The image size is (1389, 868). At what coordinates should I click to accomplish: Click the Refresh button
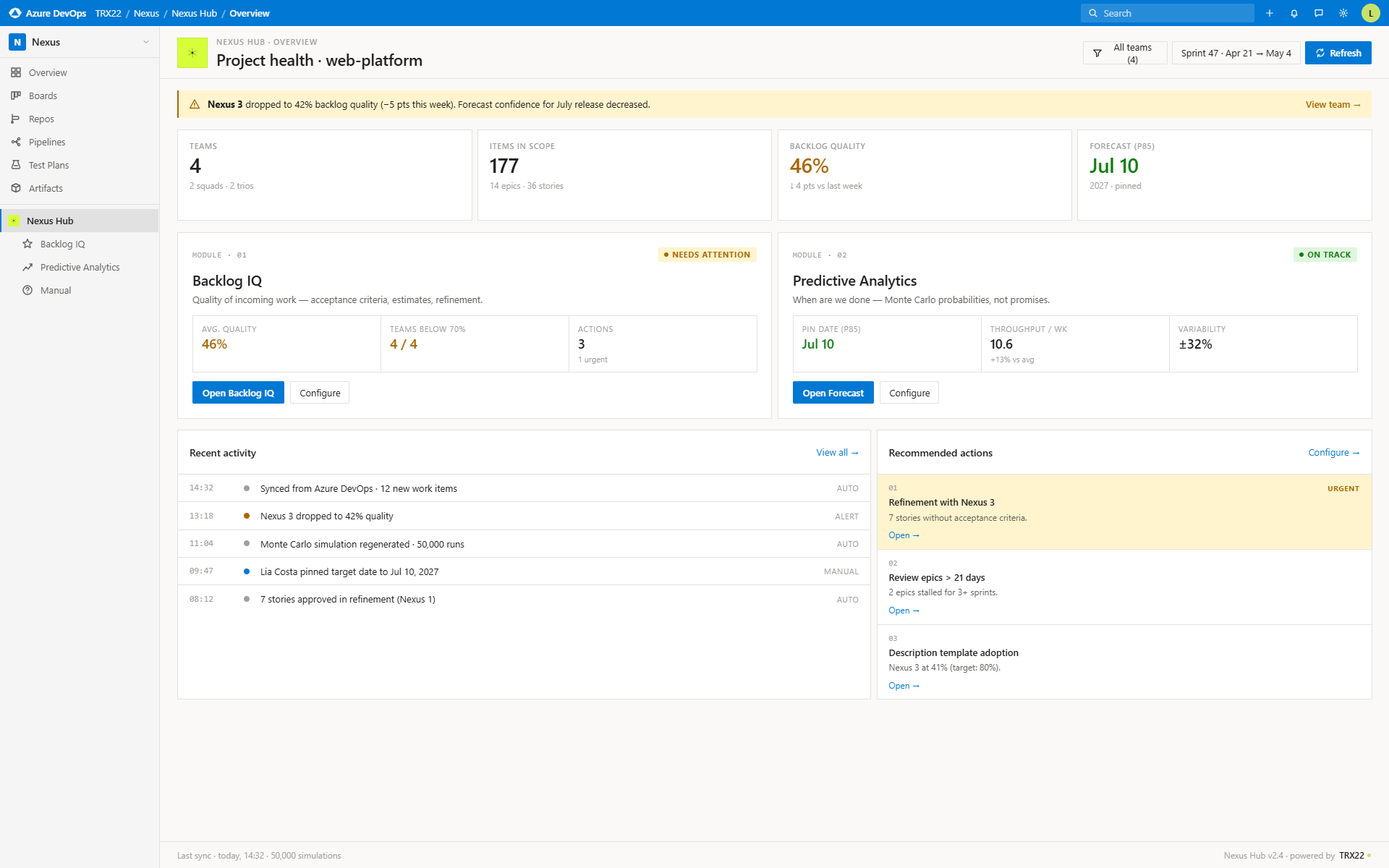tap(1338, 52)
